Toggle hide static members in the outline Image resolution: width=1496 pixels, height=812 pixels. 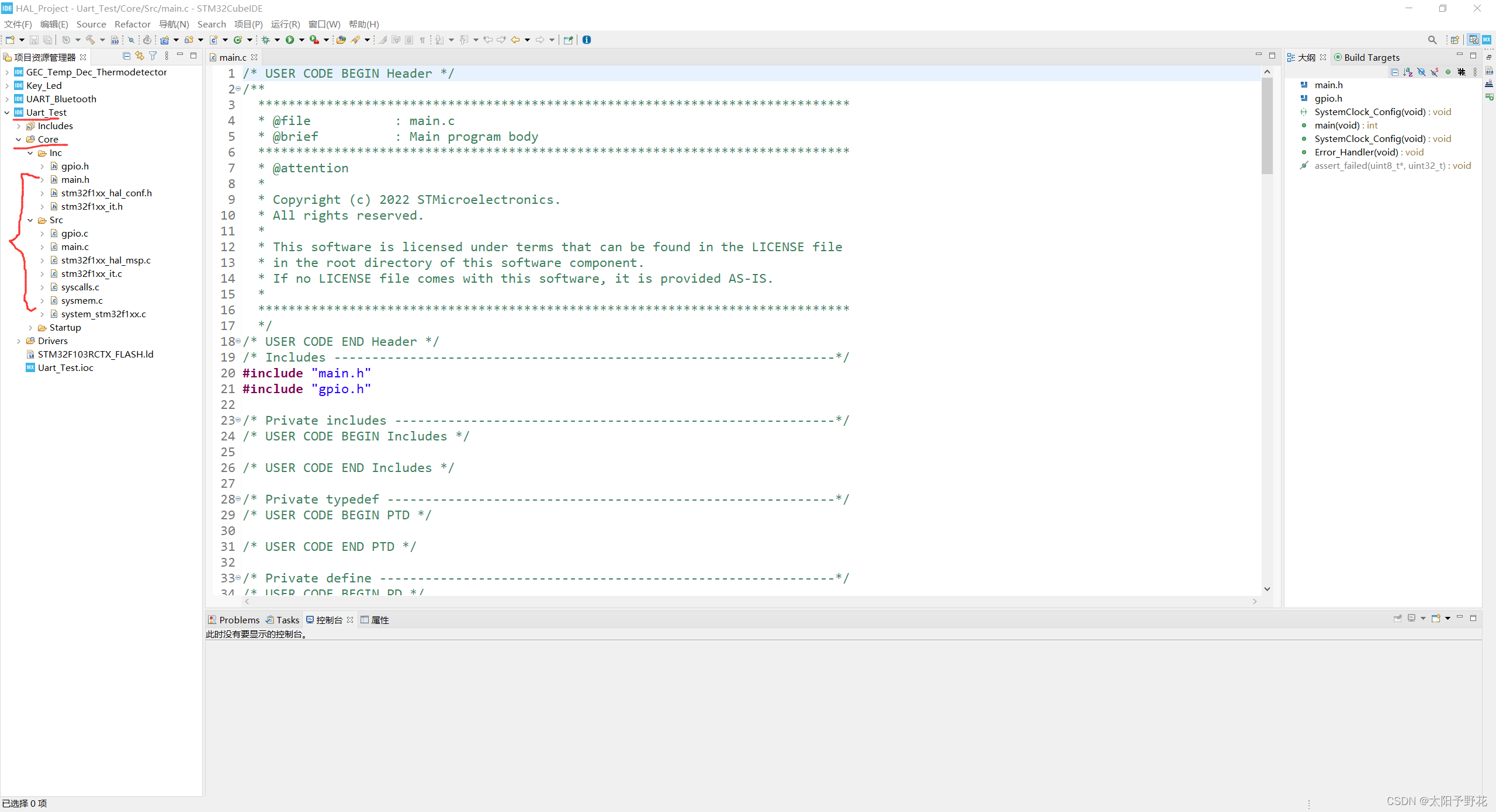1435,72
